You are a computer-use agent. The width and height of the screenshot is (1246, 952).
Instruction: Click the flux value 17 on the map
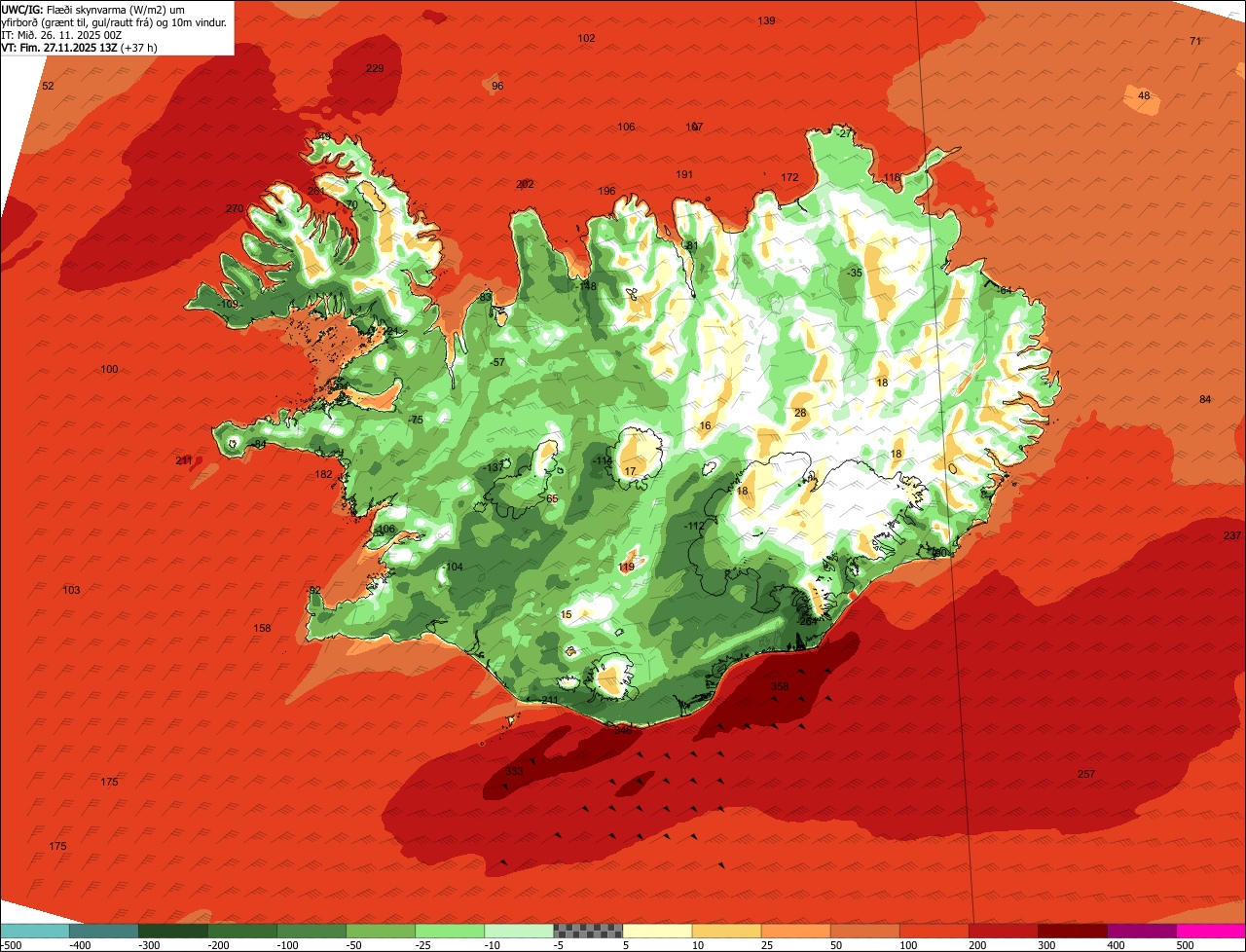click(x=630, y=471)
